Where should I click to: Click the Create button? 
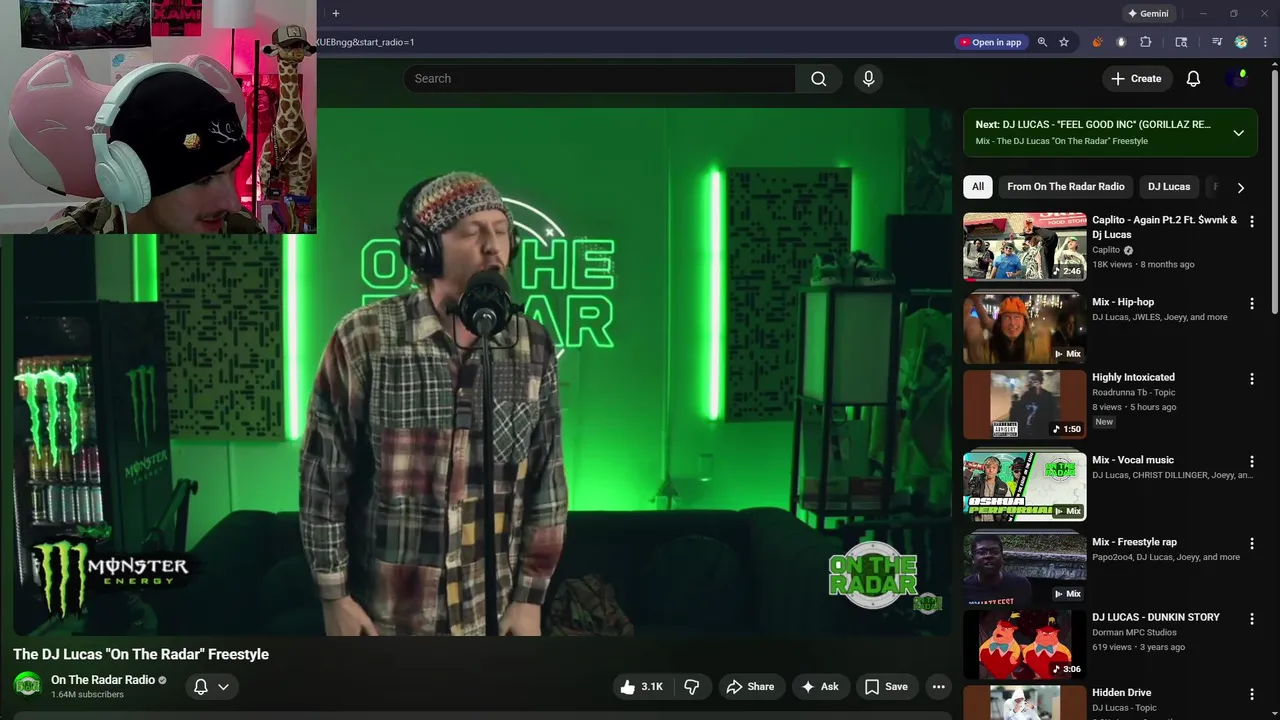point(1136,78)
